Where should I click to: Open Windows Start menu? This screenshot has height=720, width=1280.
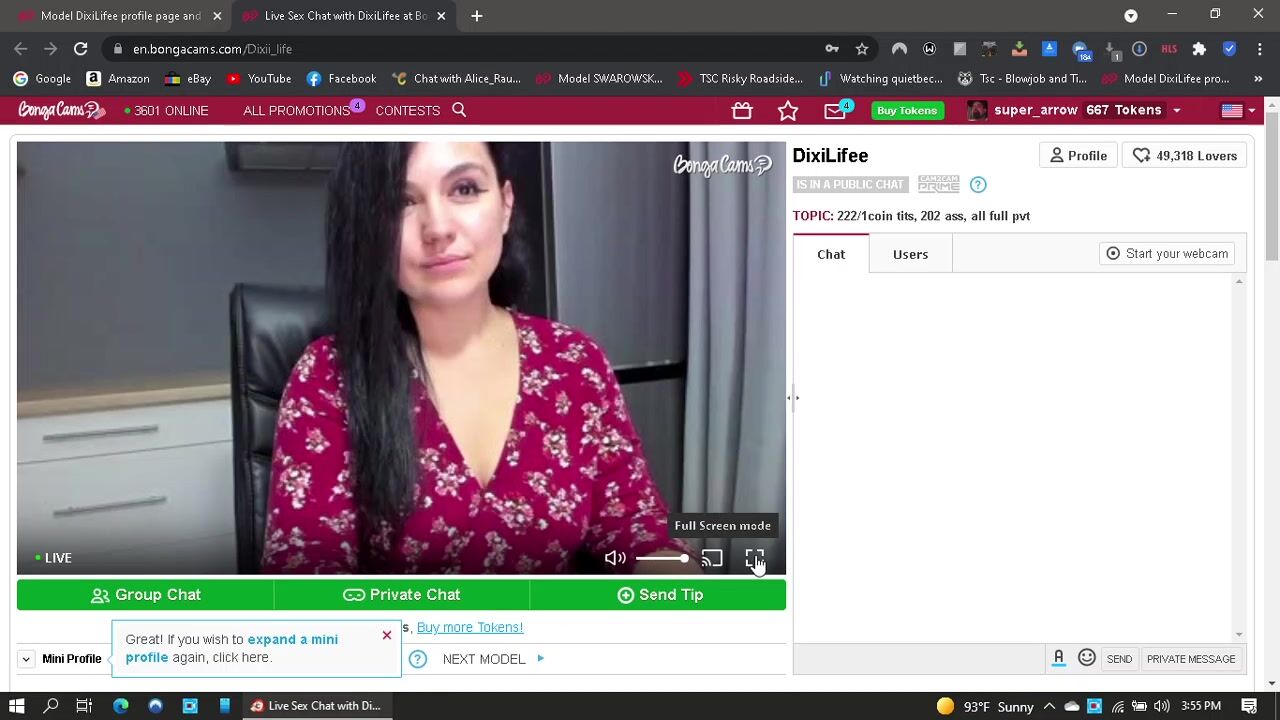point(16,706)
